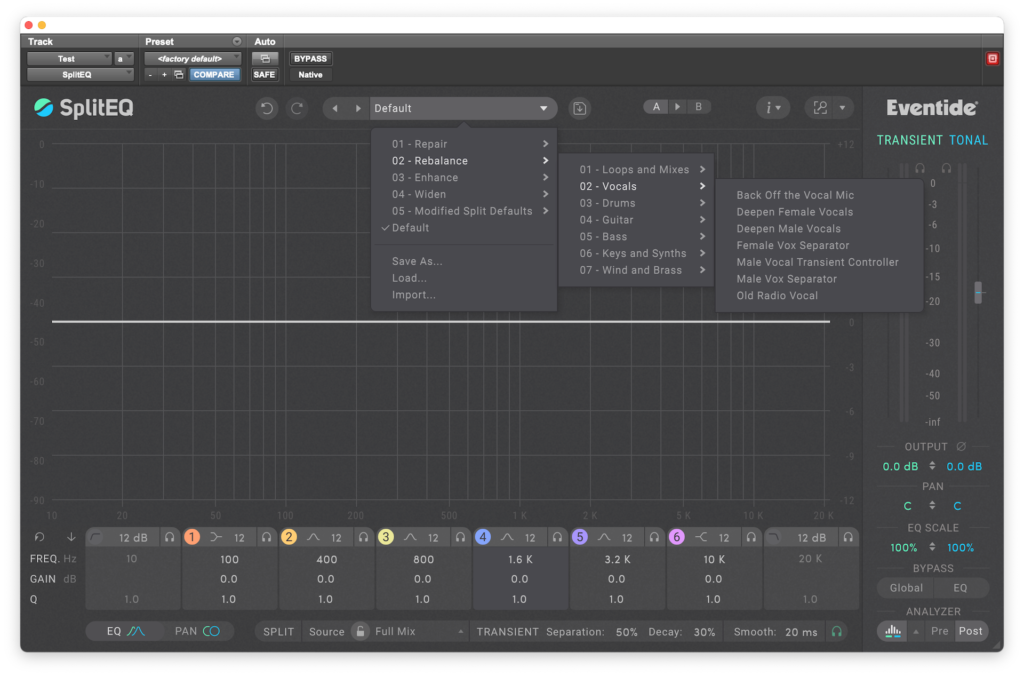Image resolution: width=1024 pixels, height=676 pixels.
Task: Click the output level fader handle
Action: (x=978, y=292)
